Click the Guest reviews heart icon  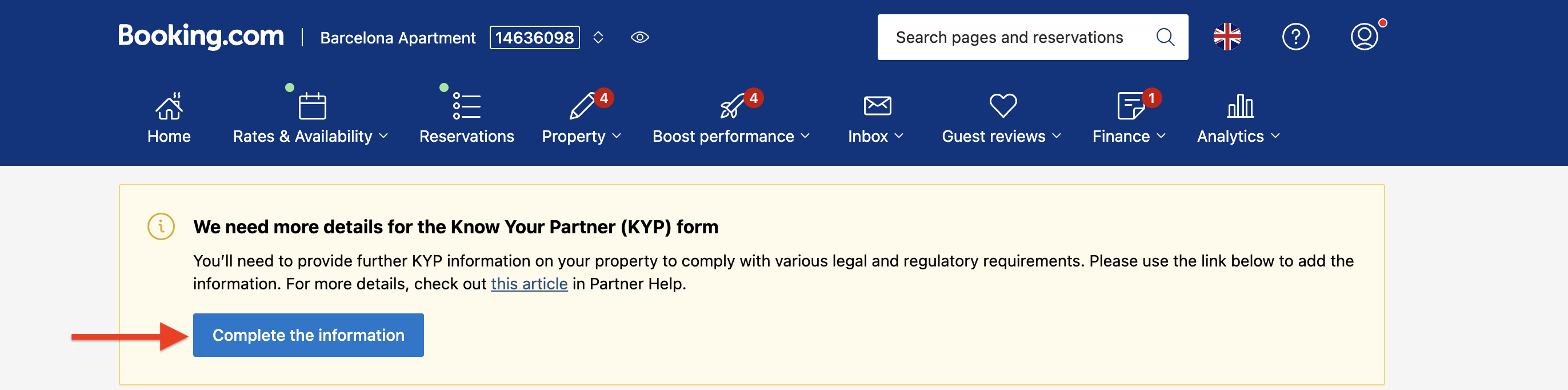tap(1002, 106)
